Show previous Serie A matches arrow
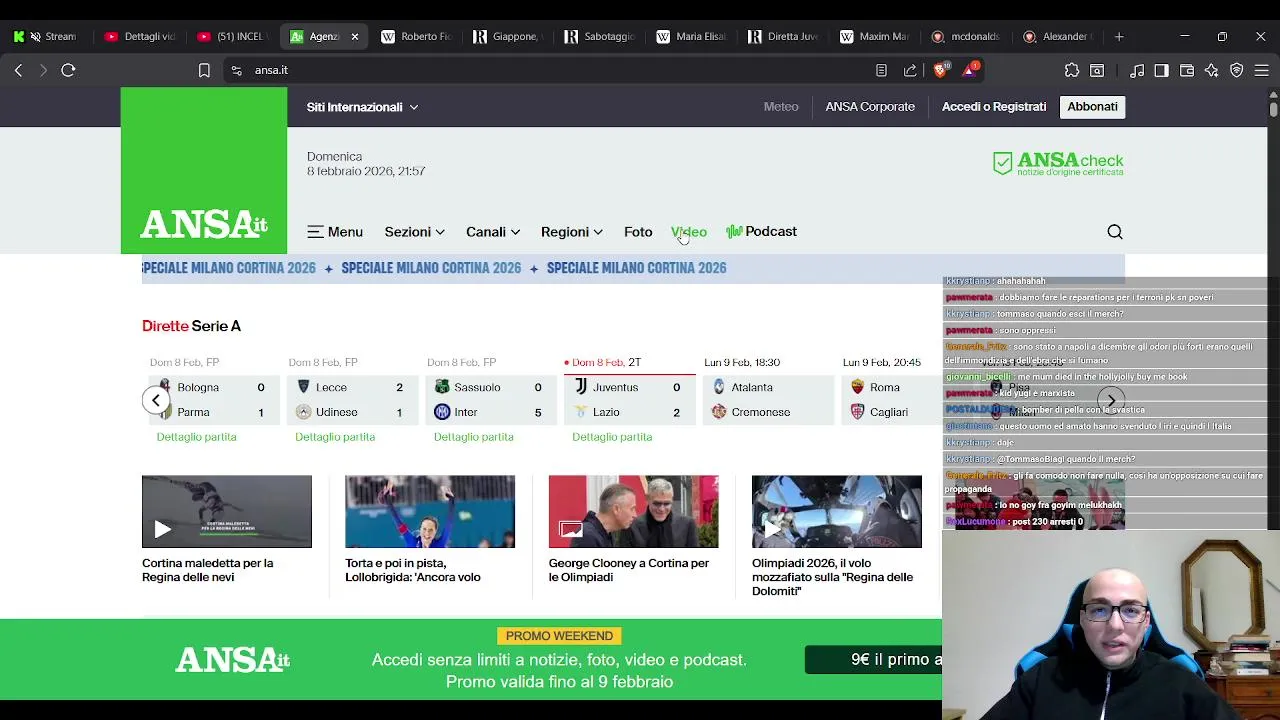Viewport: 1280px width, 720px height. (156, 400)
